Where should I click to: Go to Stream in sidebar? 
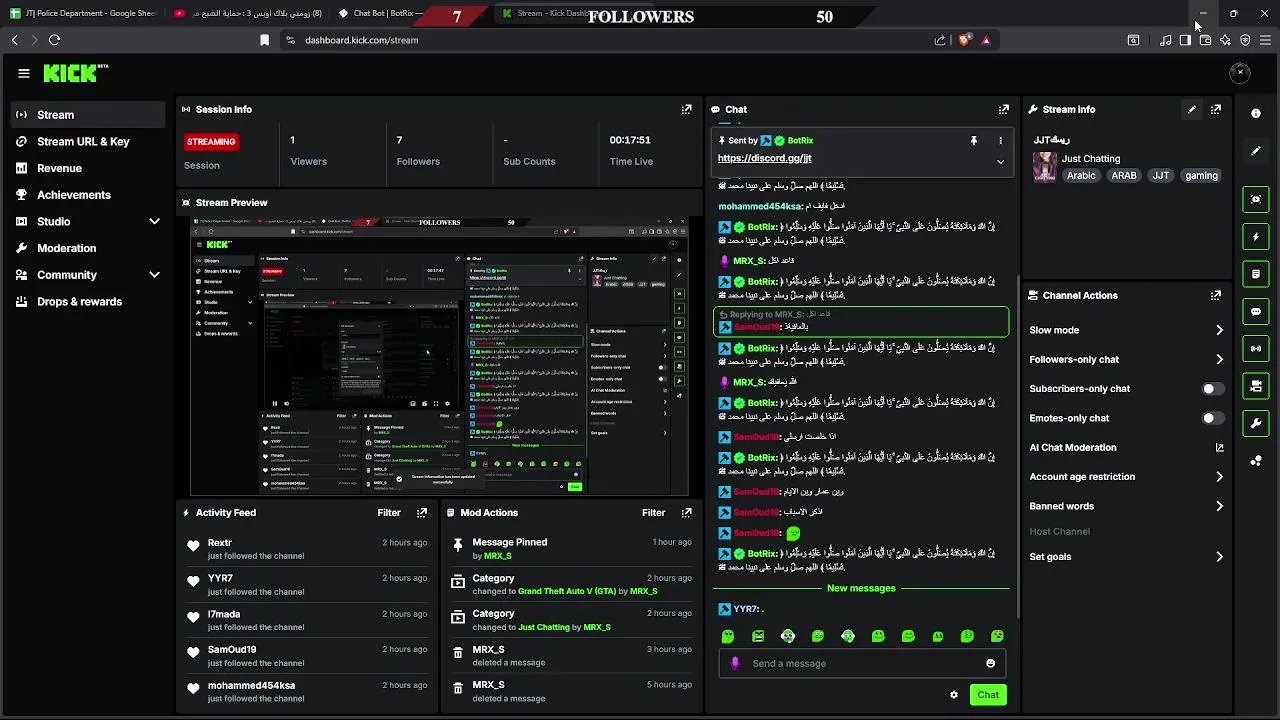click(x=88, y=115)
